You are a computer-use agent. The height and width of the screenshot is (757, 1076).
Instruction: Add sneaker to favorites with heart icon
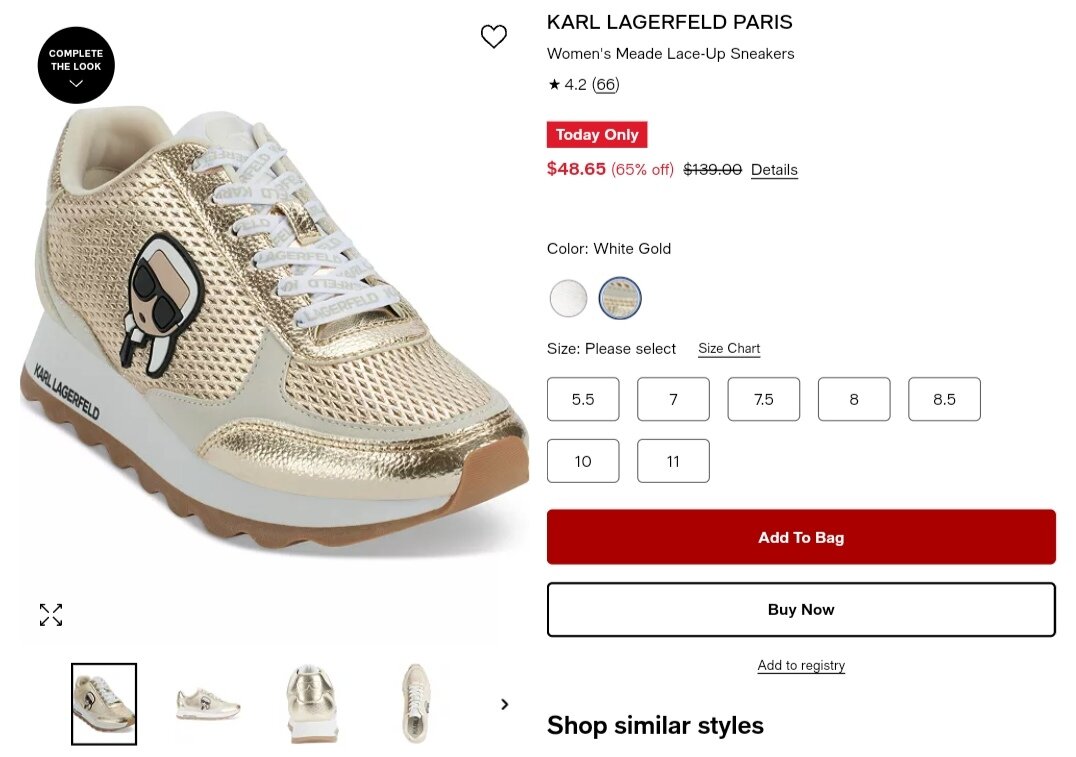coord(493,36)
